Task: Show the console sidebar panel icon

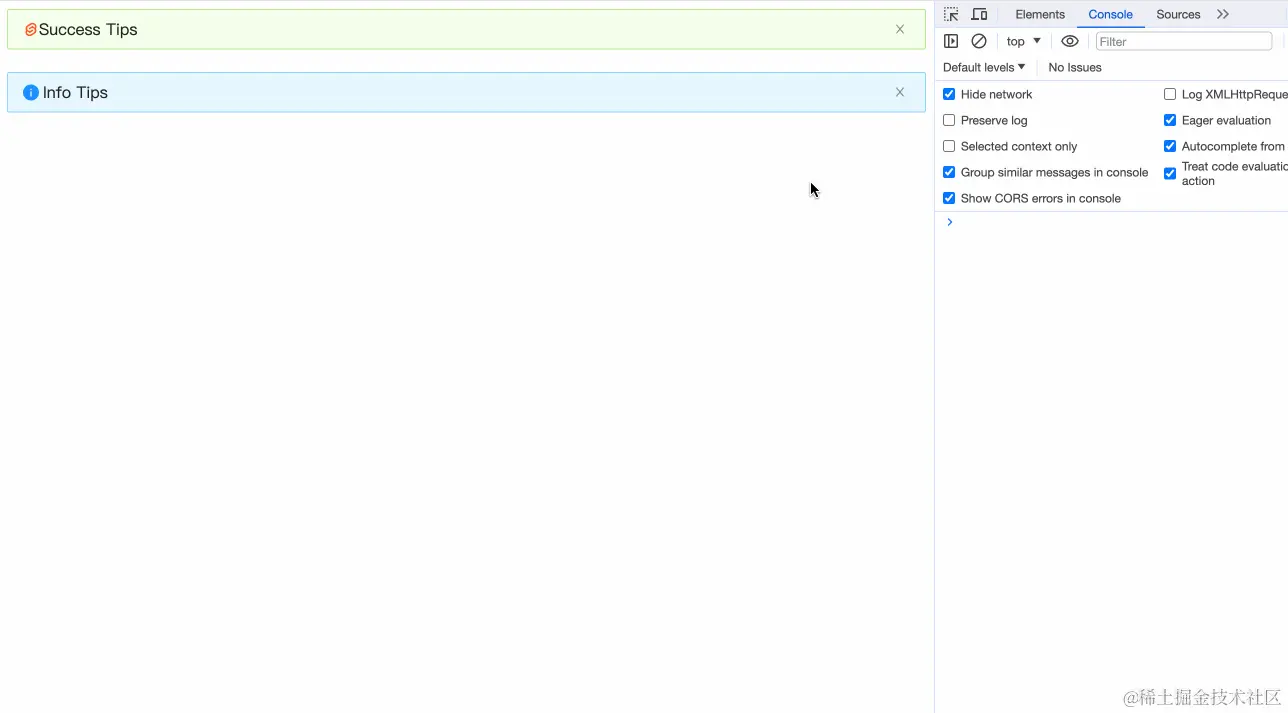Action: tap(951, 41)
